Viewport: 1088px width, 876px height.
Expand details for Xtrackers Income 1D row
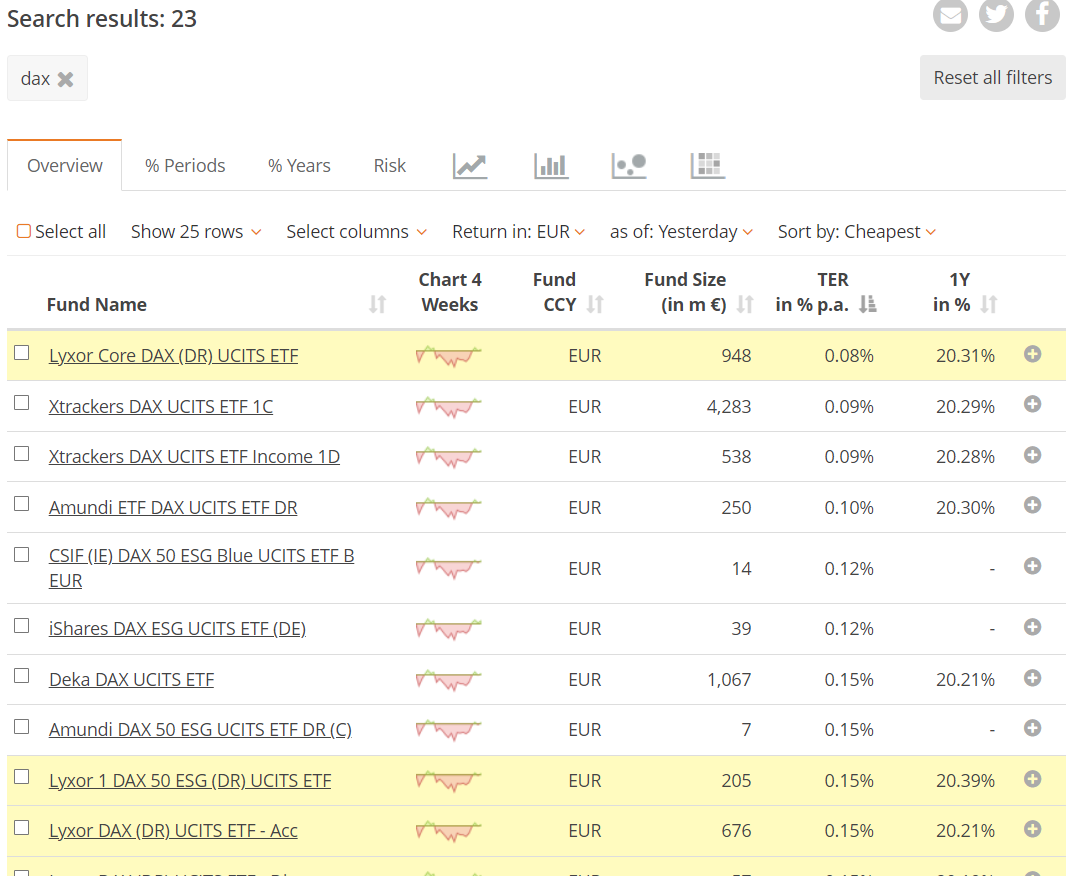coord(1032,455)
